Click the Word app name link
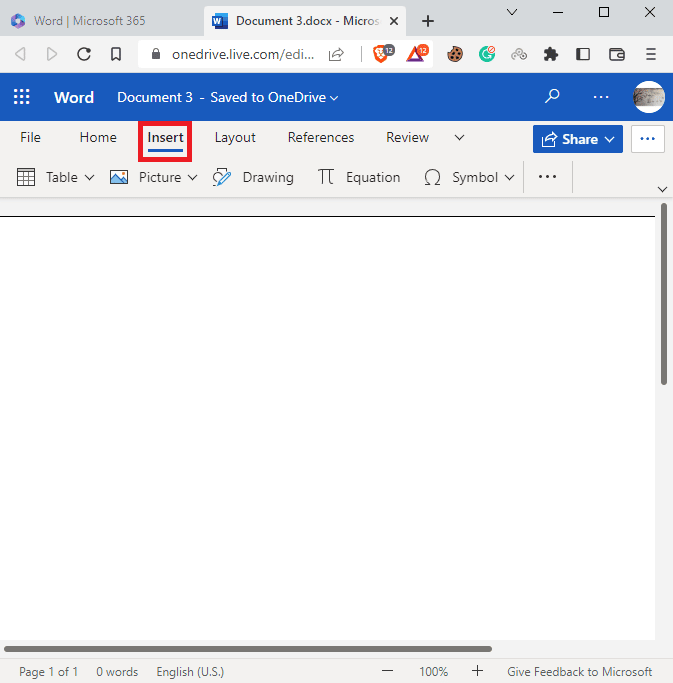Screen dimensions: 673x683 tap(74, 97)
